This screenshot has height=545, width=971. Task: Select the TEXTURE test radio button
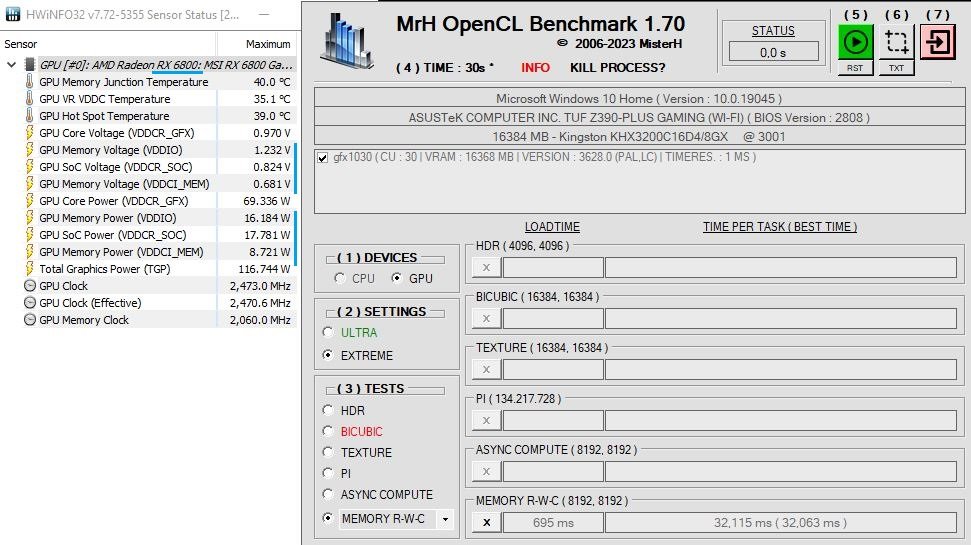pos(328,452)
